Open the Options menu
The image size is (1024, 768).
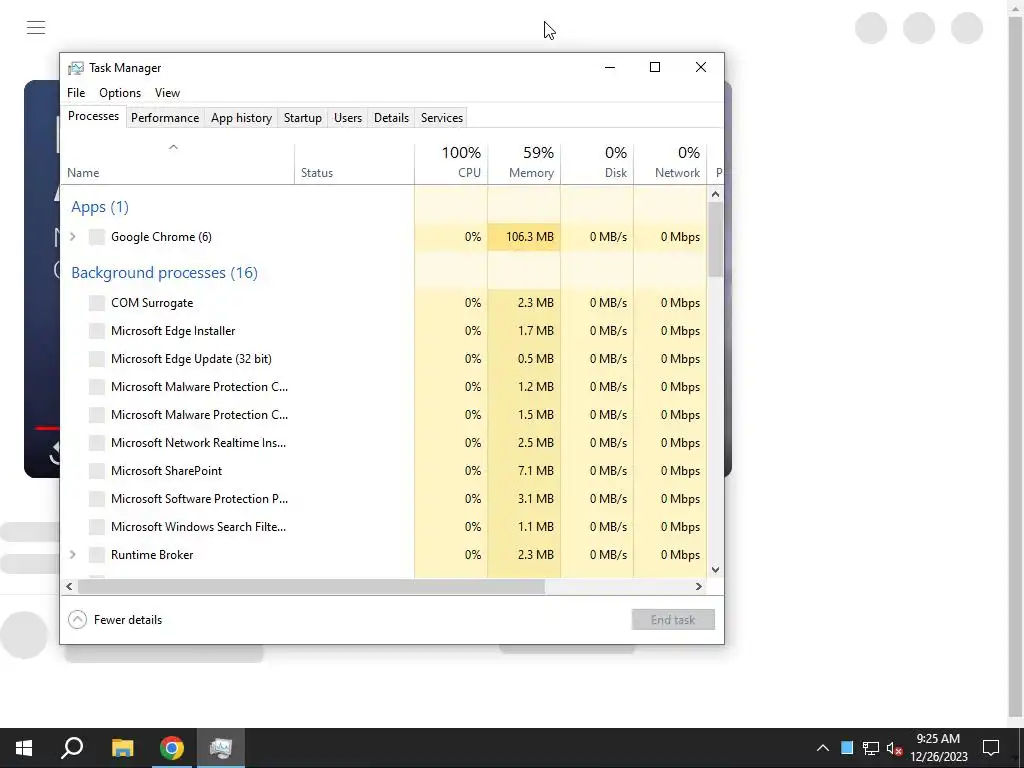(120, 93)
